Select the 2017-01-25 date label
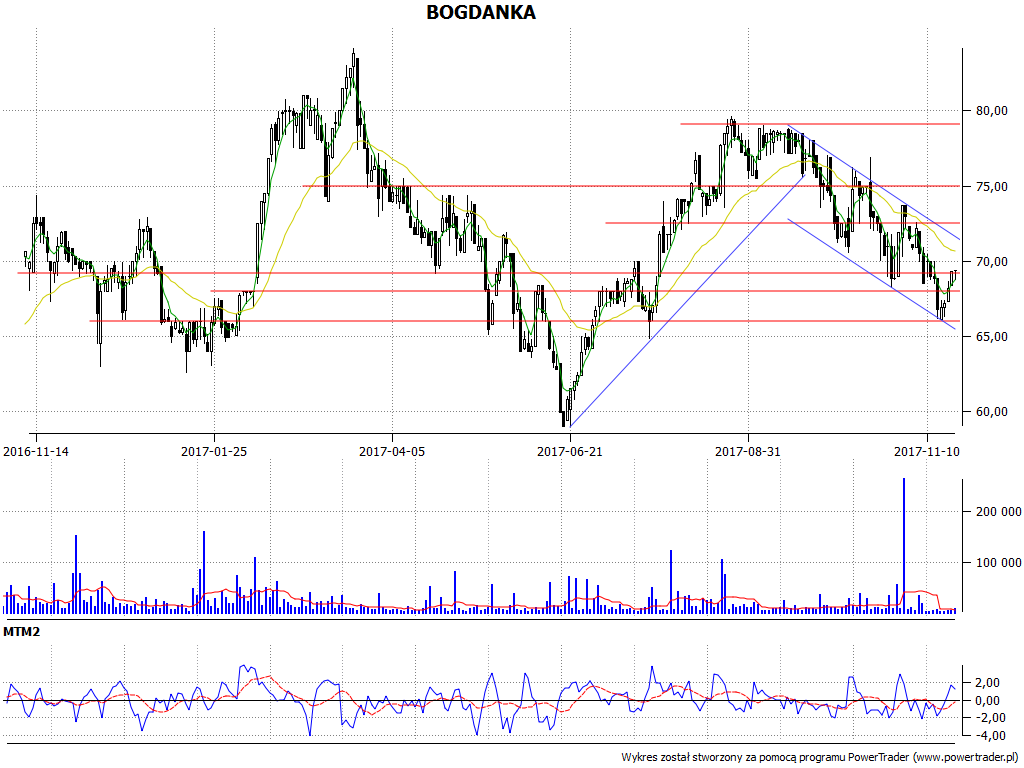The width and height of the screenshot is (1024, 768). click(214, 451)
